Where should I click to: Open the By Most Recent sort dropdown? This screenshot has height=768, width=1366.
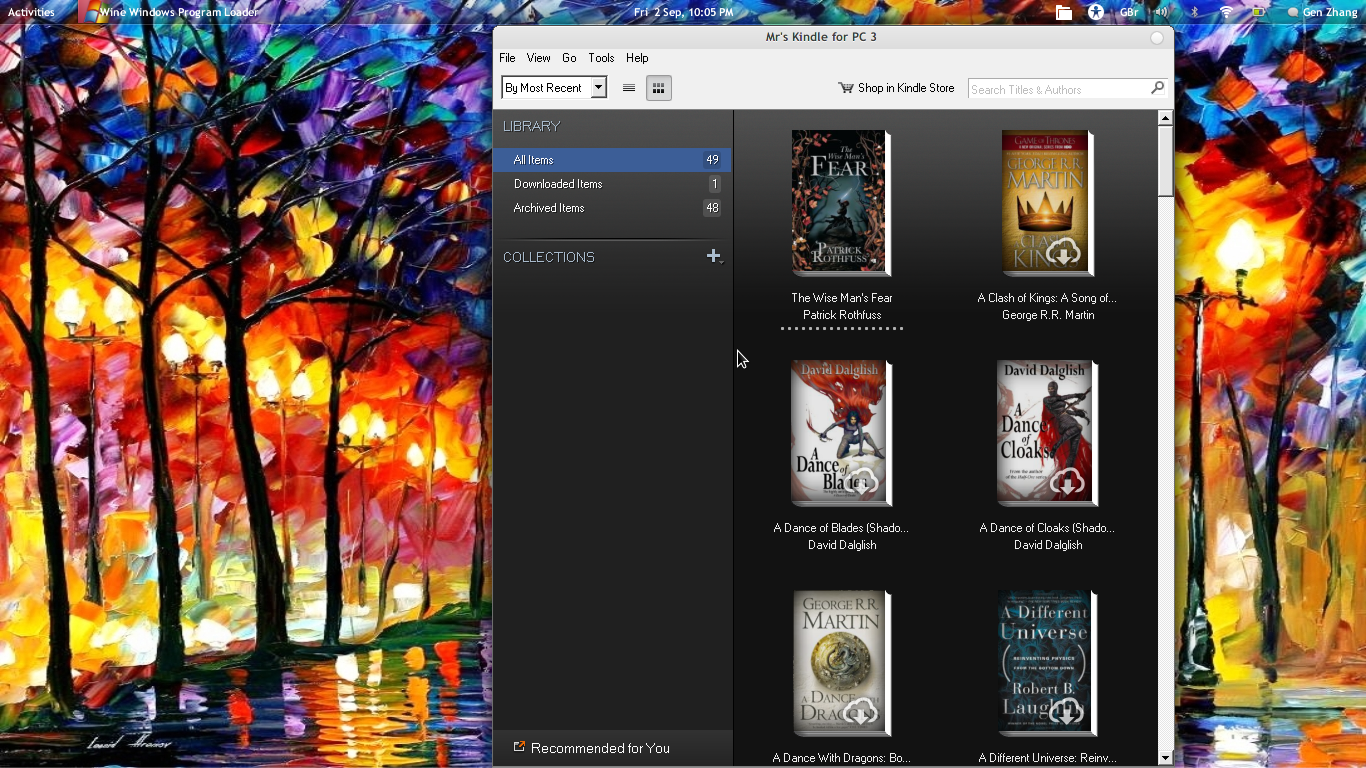tap(554, 88)
